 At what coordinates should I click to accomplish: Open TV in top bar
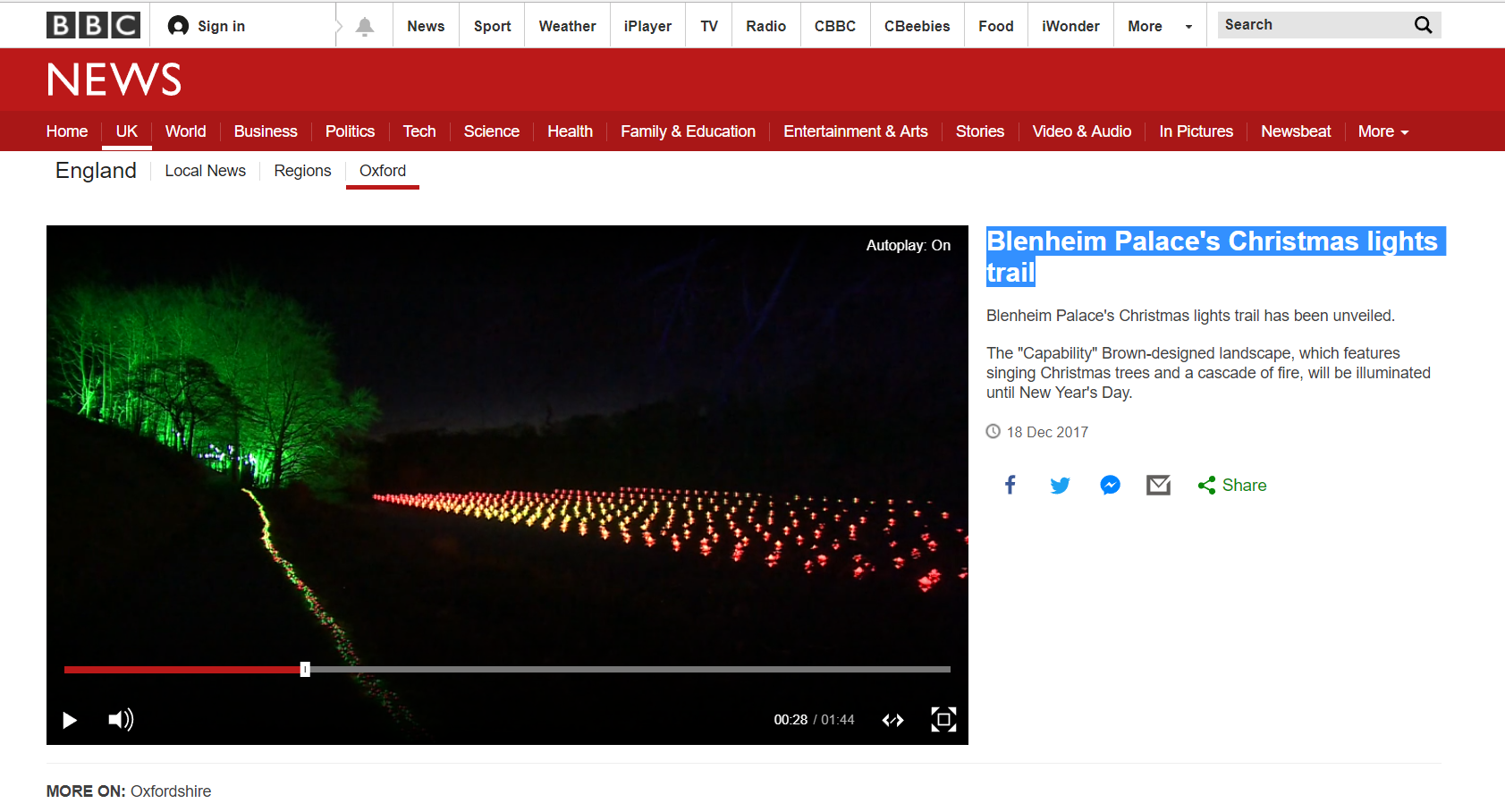tap(709, 26)
